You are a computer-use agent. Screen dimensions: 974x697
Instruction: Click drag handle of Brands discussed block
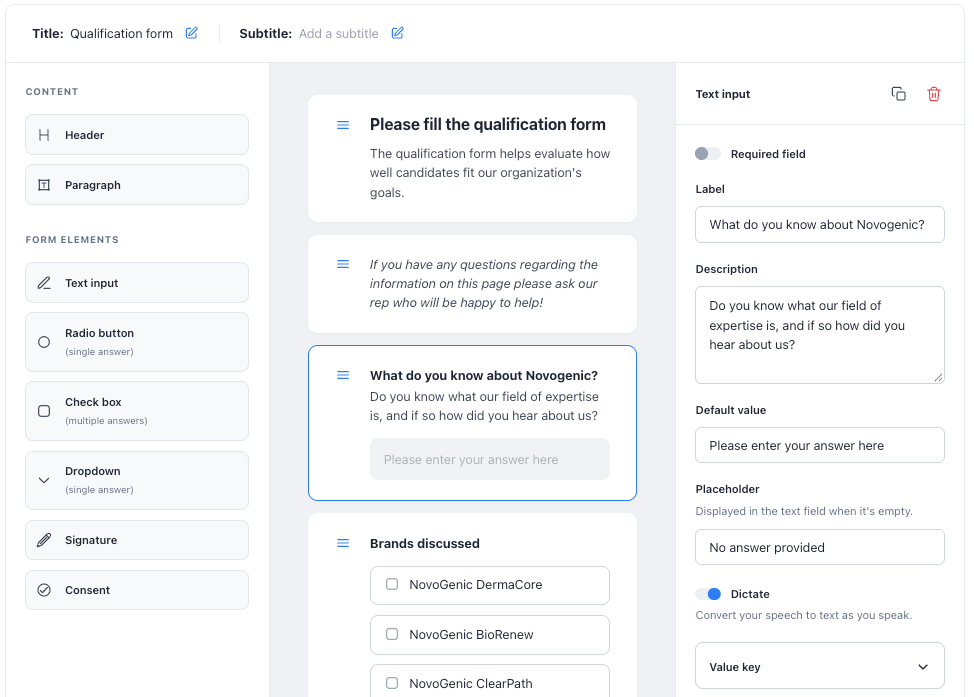tap(343, 544)
